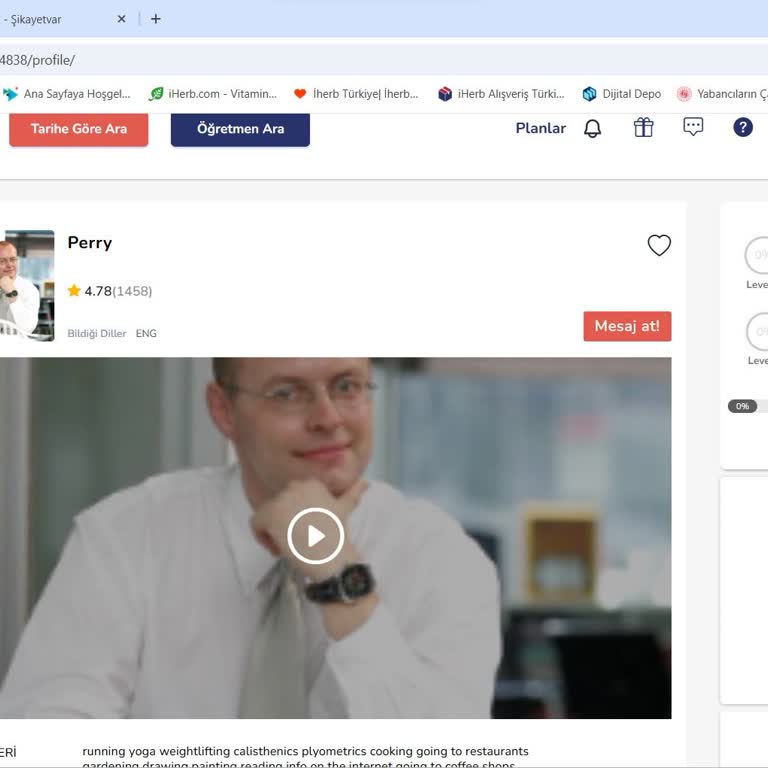768x768 pixels.
Task: Click the iHerb.com green leaf favicon
Action: (x=156, y=94)
